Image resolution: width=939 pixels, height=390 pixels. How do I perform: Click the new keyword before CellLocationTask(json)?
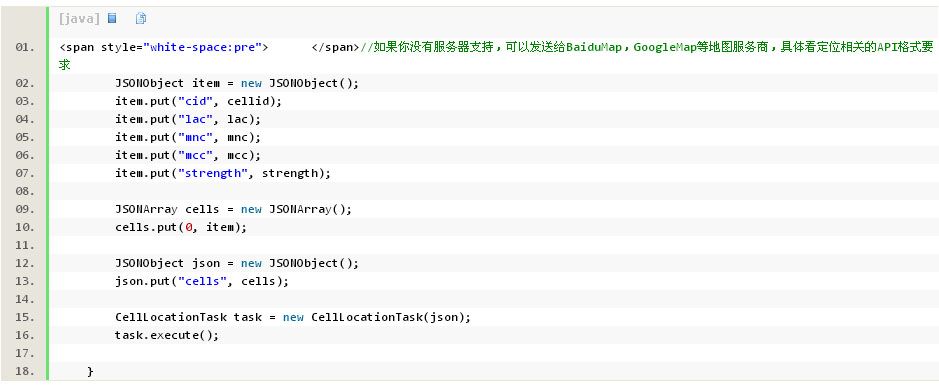[x=293, y=318]
